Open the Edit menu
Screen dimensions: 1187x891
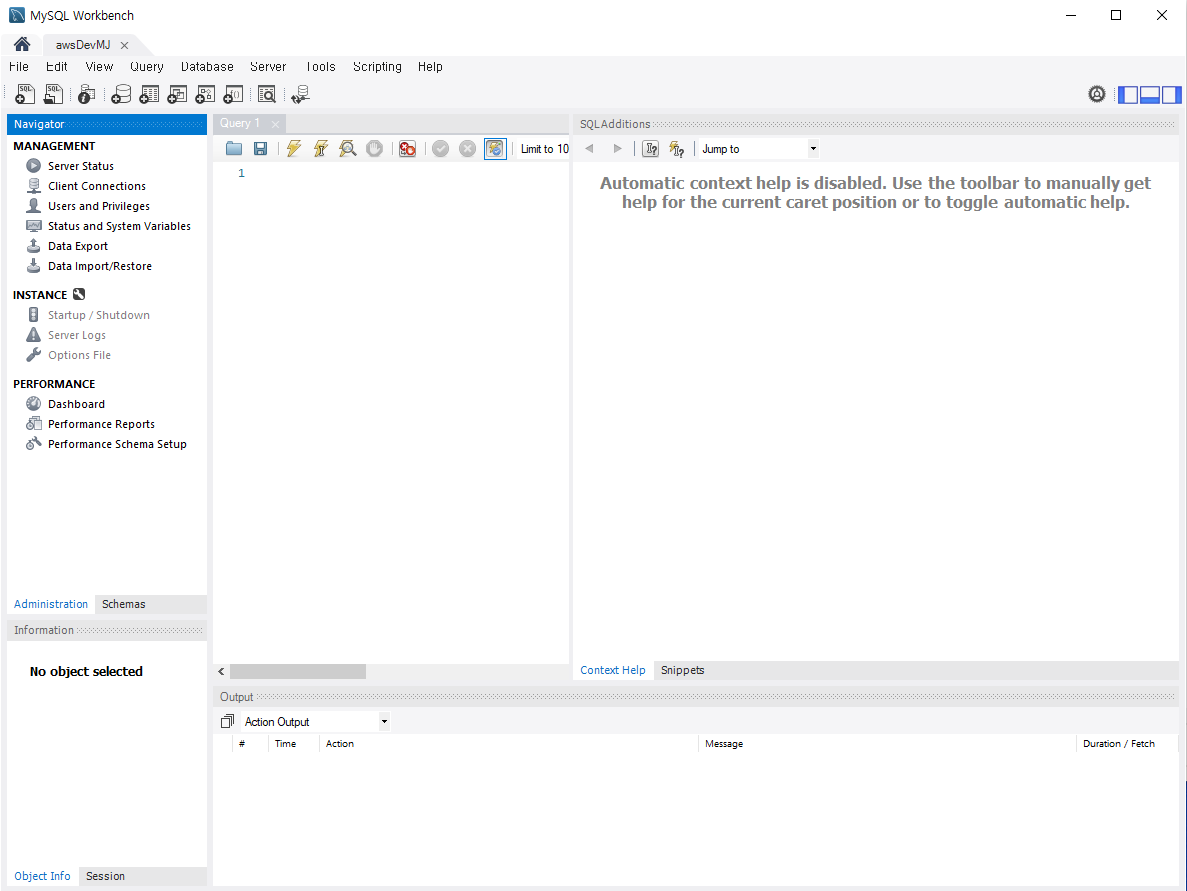57,67
